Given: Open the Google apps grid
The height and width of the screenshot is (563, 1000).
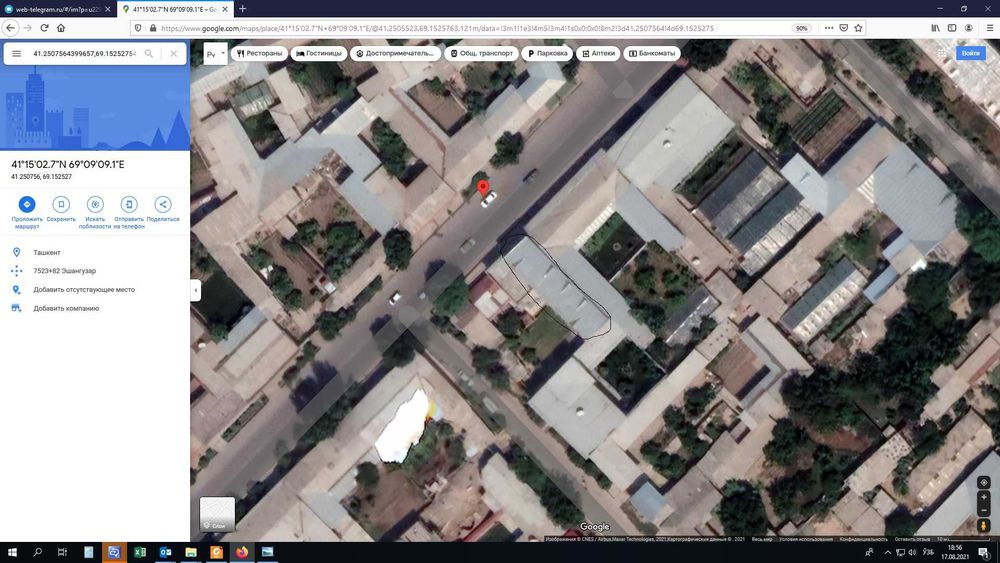Looking at the screenshot, I should click(942, 54).
